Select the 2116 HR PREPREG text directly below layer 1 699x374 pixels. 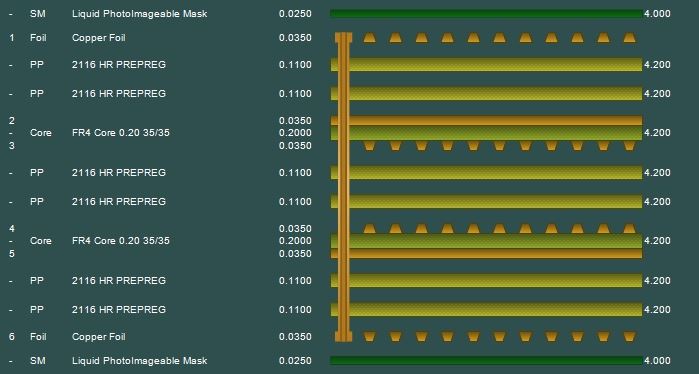click(119, 65)
